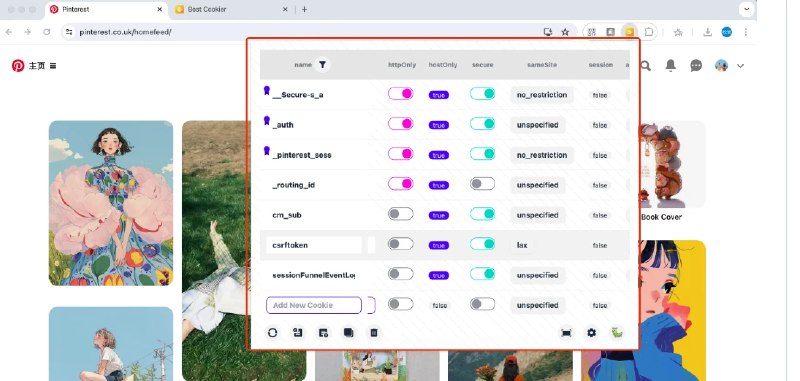Open the Pinterest home menu hamburger
Screen dimensions: 800x381
53,66
